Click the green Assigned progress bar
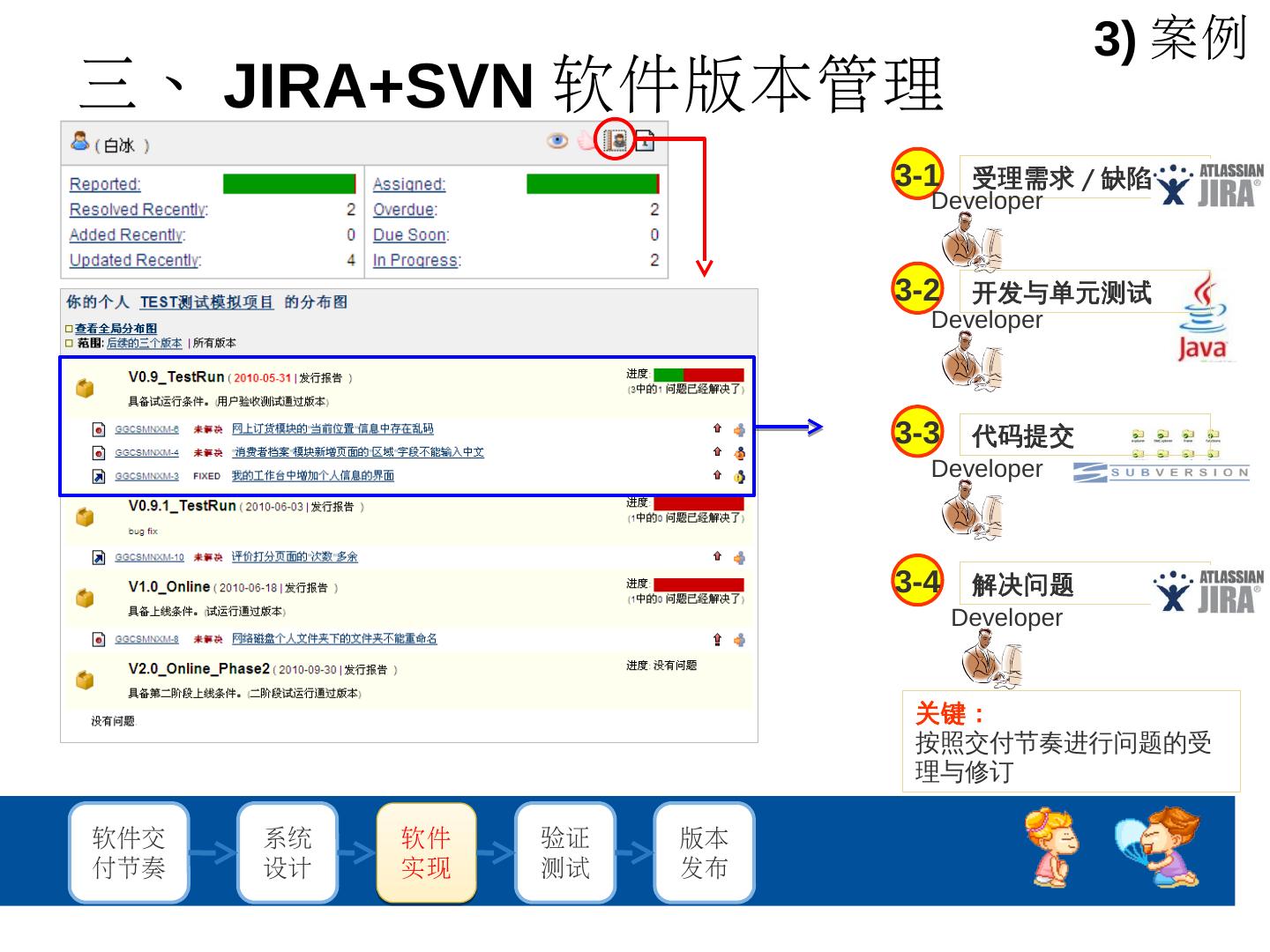This screenshot has width=1270, height=952. pos(593,183)
